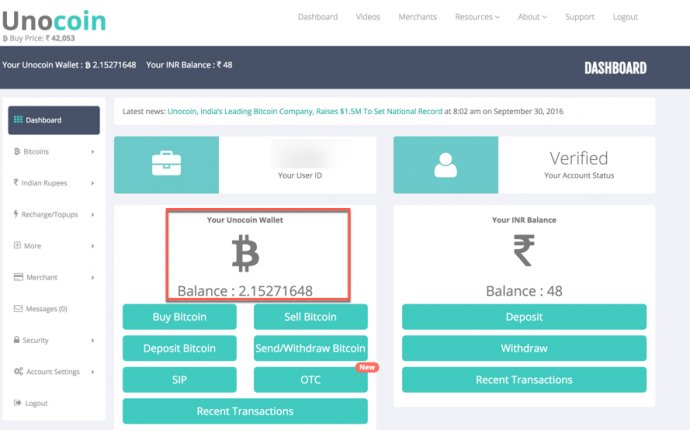This screenshot has height=430, width=690.
Task: Open the latest news link about Unocoin raising $1.5M
Action: coord(305,111)
